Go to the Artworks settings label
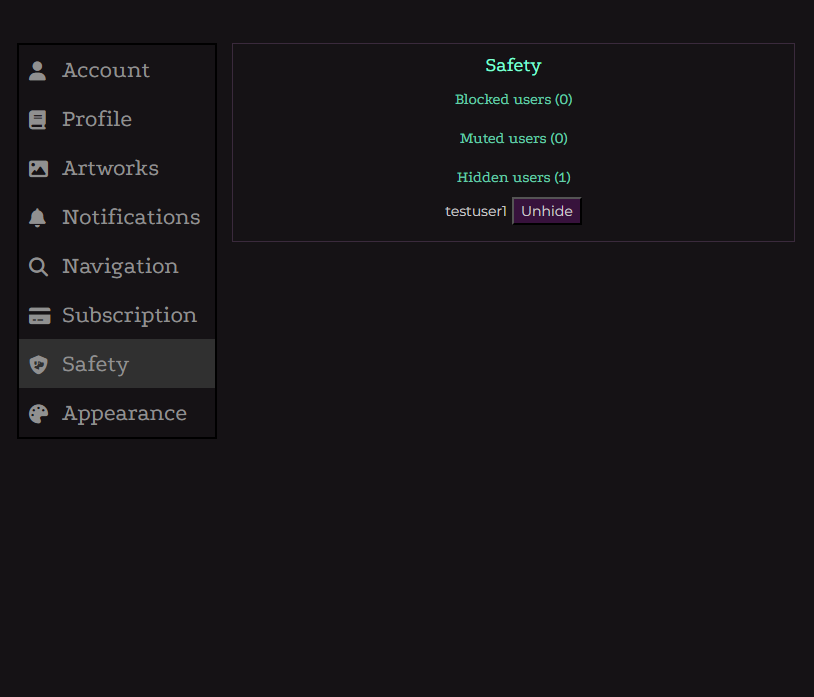 [110, 168]
